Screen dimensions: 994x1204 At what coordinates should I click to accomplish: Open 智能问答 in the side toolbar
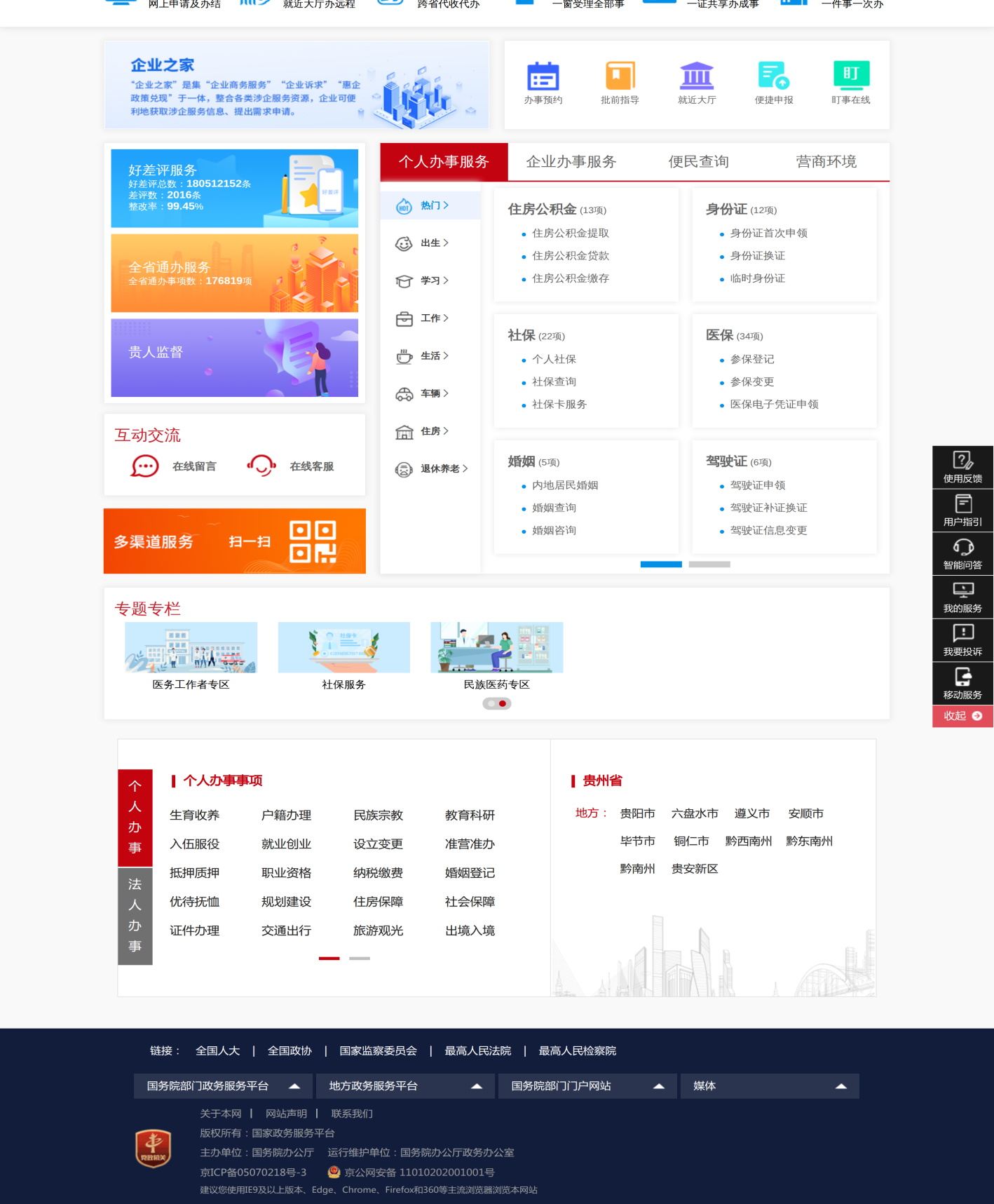(962, 554)
